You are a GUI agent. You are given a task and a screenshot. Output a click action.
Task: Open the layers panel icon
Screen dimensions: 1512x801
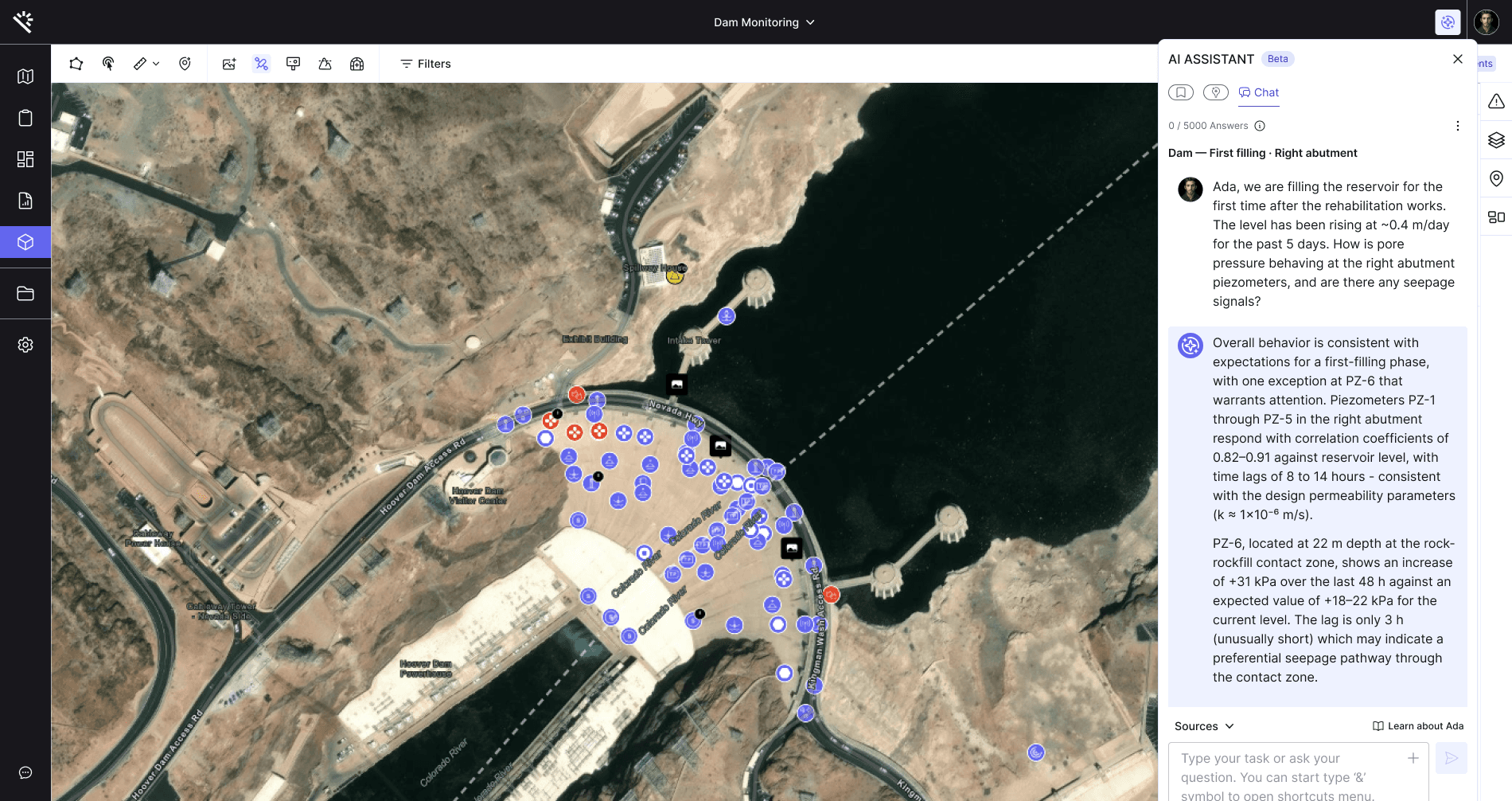pos(1496,140)
